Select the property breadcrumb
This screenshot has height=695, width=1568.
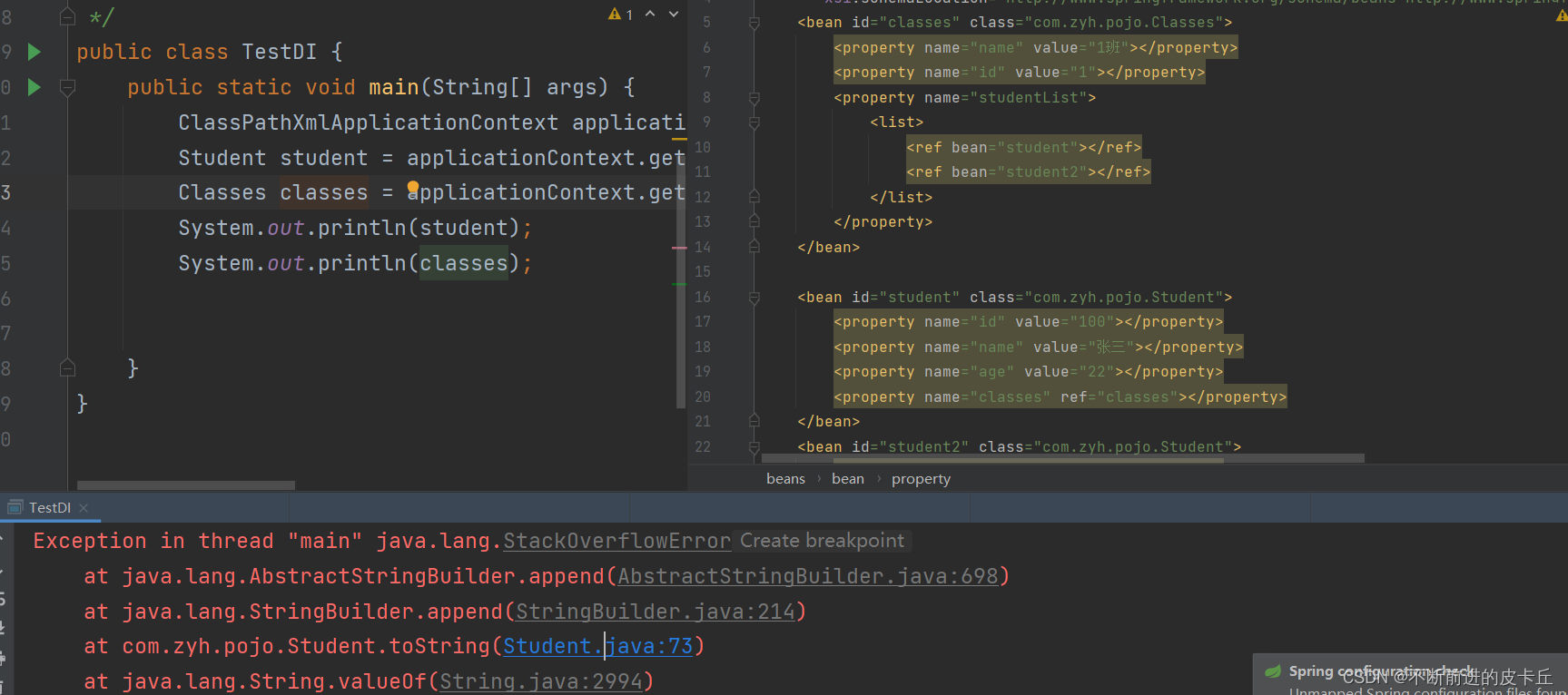click(921, 479)
